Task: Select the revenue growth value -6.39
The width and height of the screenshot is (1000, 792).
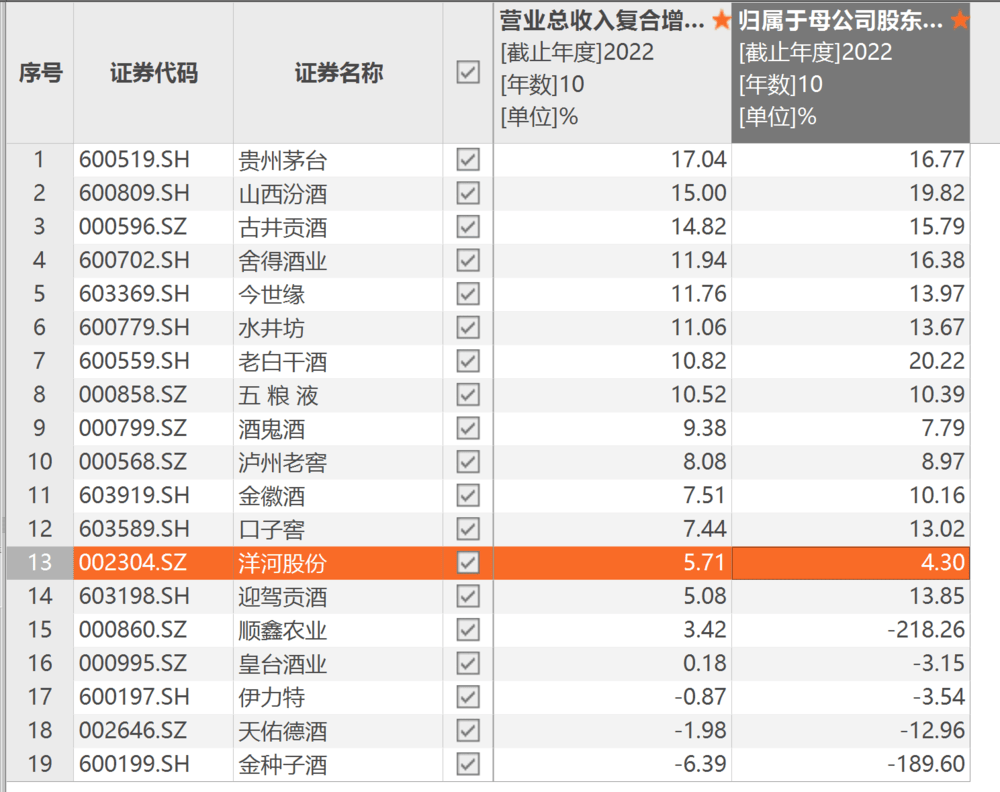Action: click(x=700, y=764)
